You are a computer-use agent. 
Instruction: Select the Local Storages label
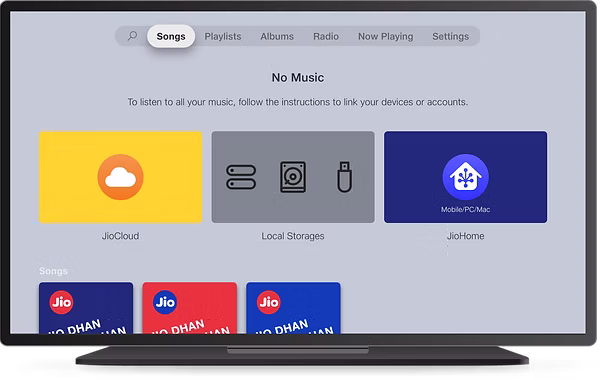click(293, 236)
